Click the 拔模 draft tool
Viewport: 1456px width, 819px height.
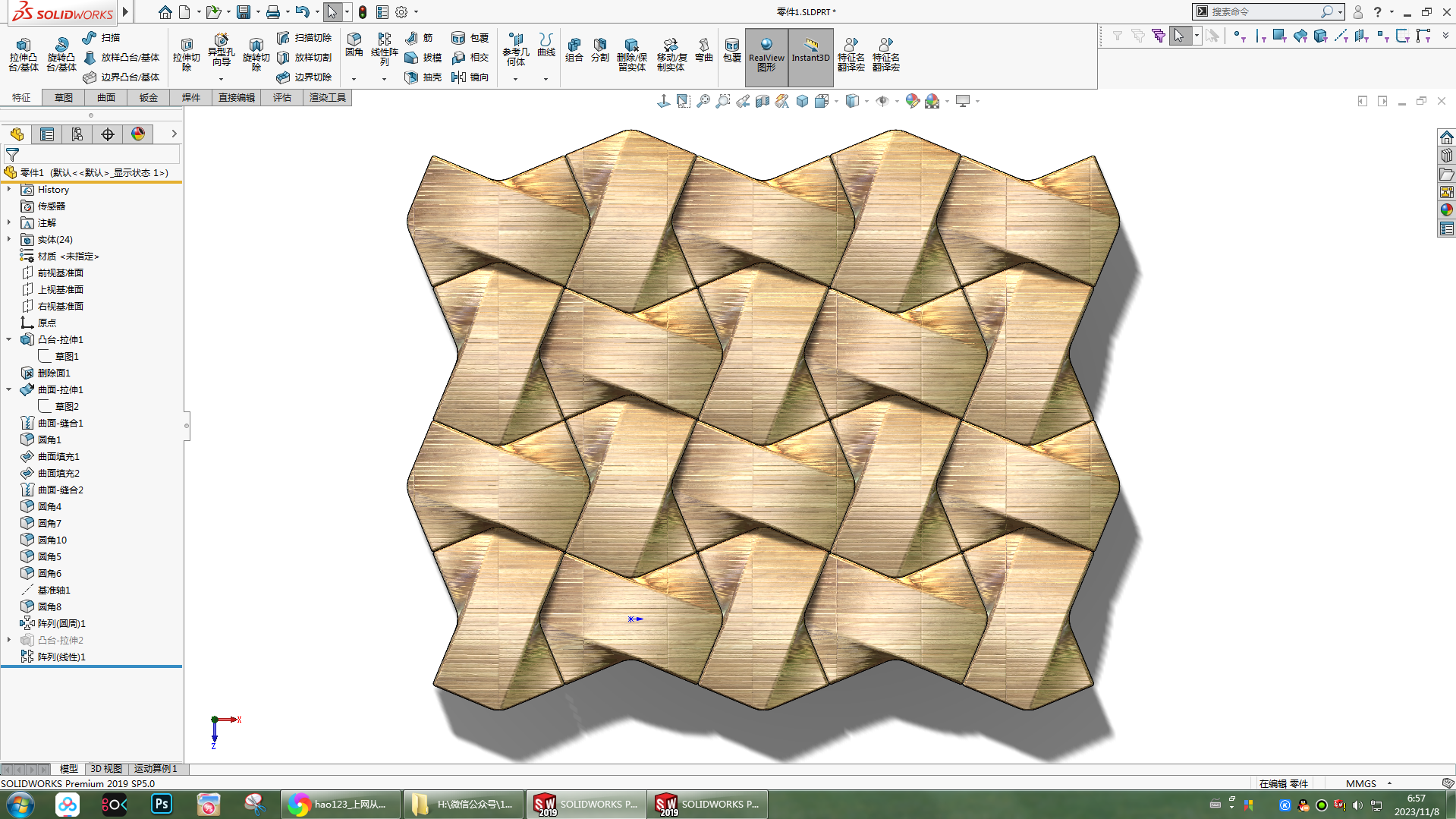coord(423,58)
